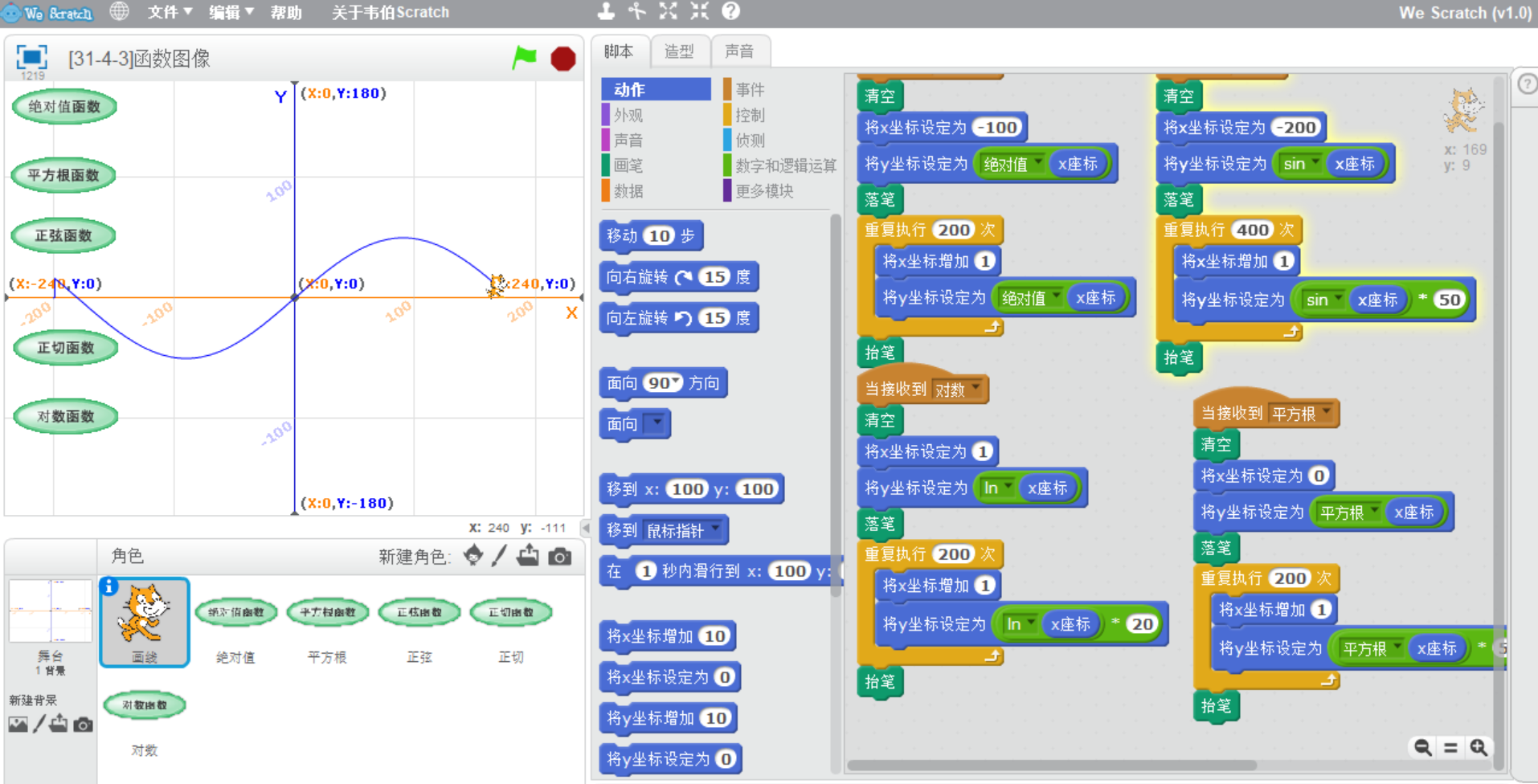Stop the project with the red stop button
1538x784 pixels.
point(563,59)
